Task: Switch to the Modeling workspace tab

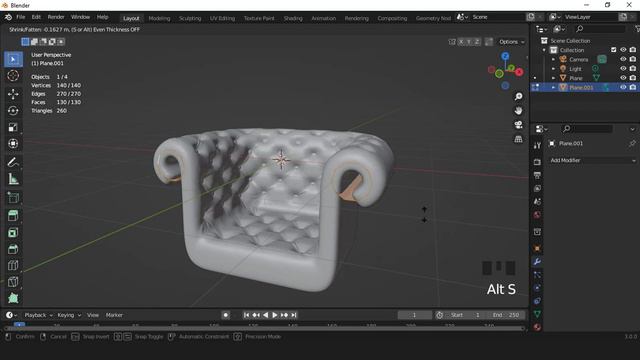Action: pos(159,18)
